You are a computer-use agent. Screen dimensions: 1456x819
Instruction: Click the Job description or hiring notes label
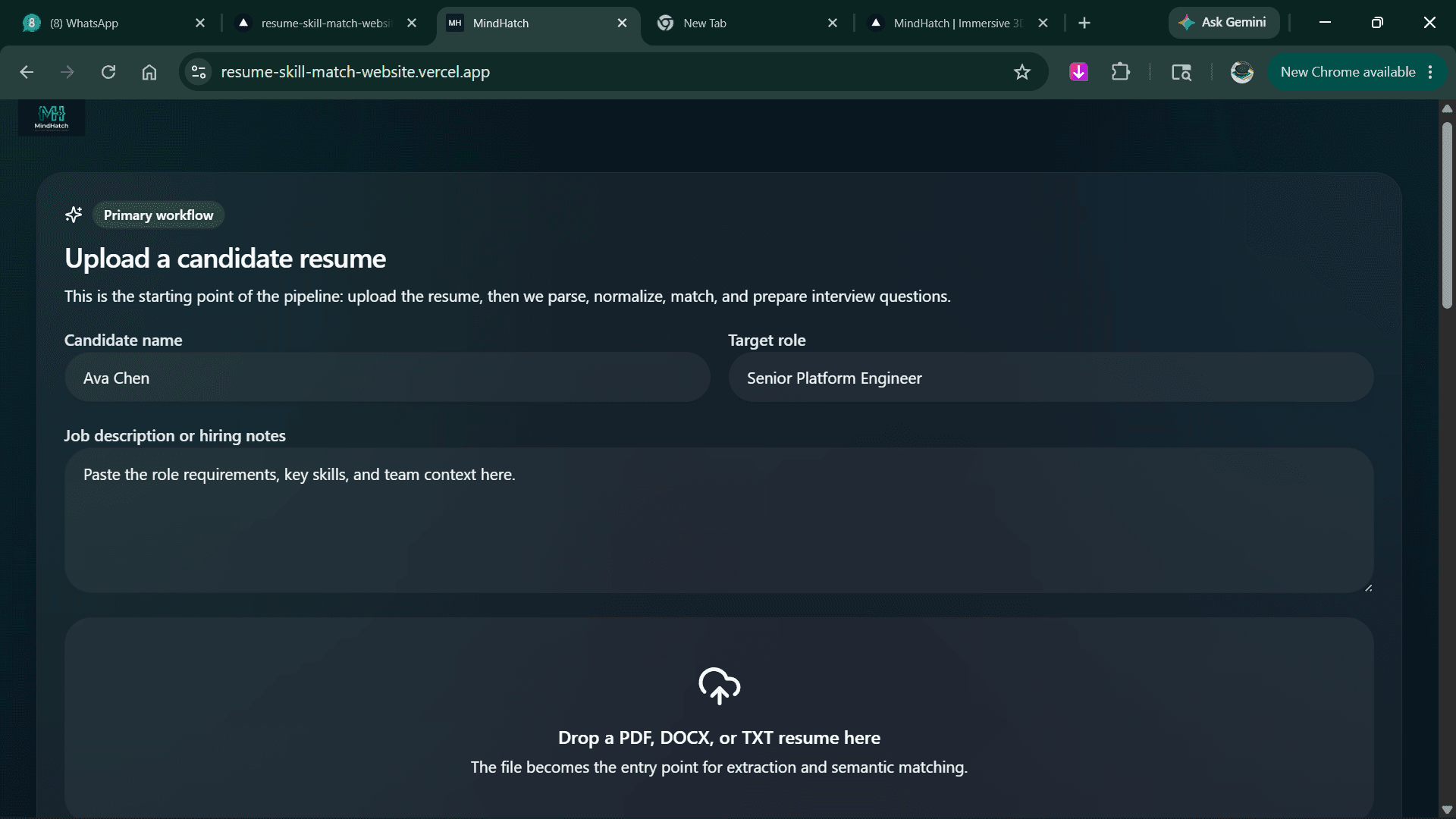click(174, 436)
